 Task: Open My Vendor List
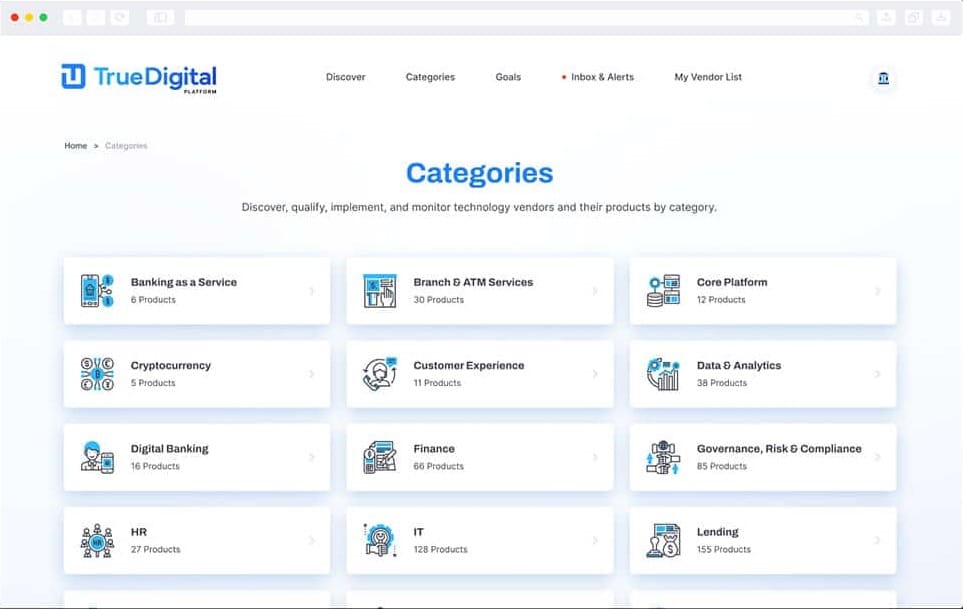(708, 77)
